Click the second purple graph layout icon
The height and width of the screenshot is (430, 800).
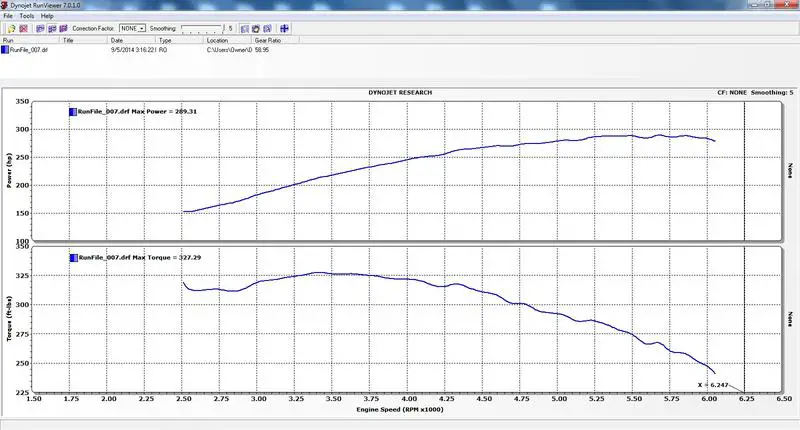coord(52,29)
